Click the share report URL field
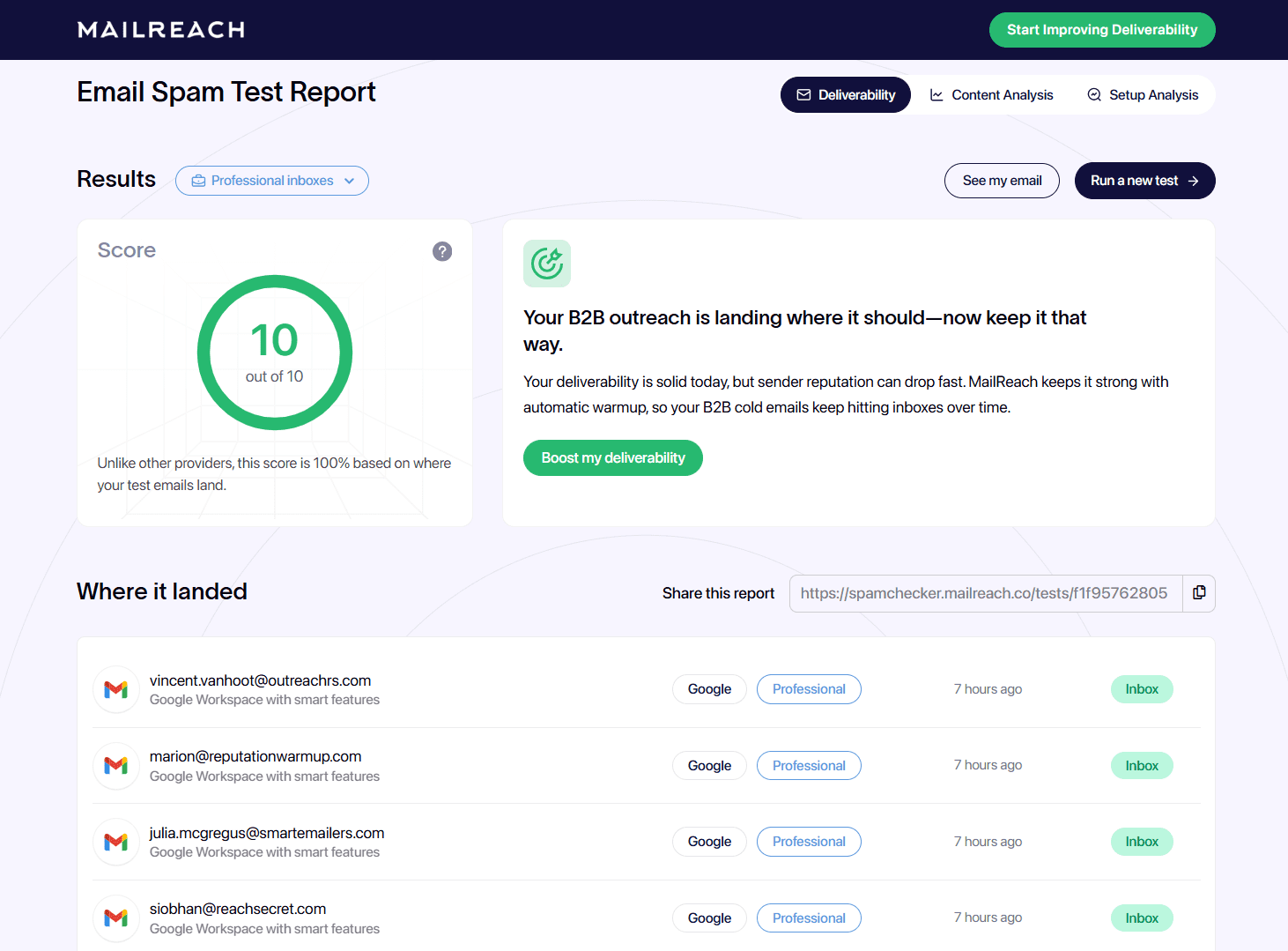The image size is (1288, 951). (x=985, y=593)
